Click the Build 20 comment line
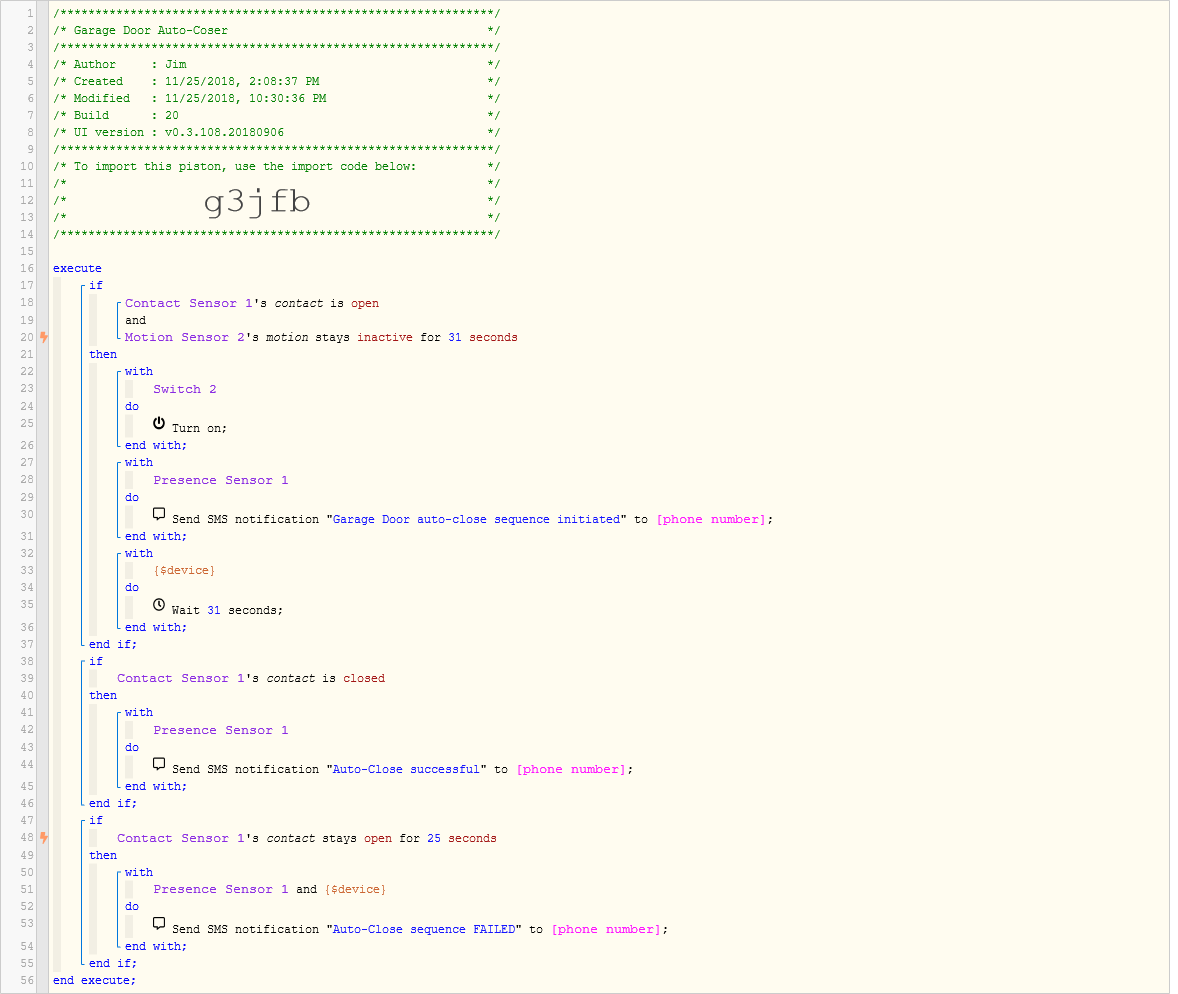The height and width of the screenshot is (994, 1178). pyautogui.click(x=276, y=116)
